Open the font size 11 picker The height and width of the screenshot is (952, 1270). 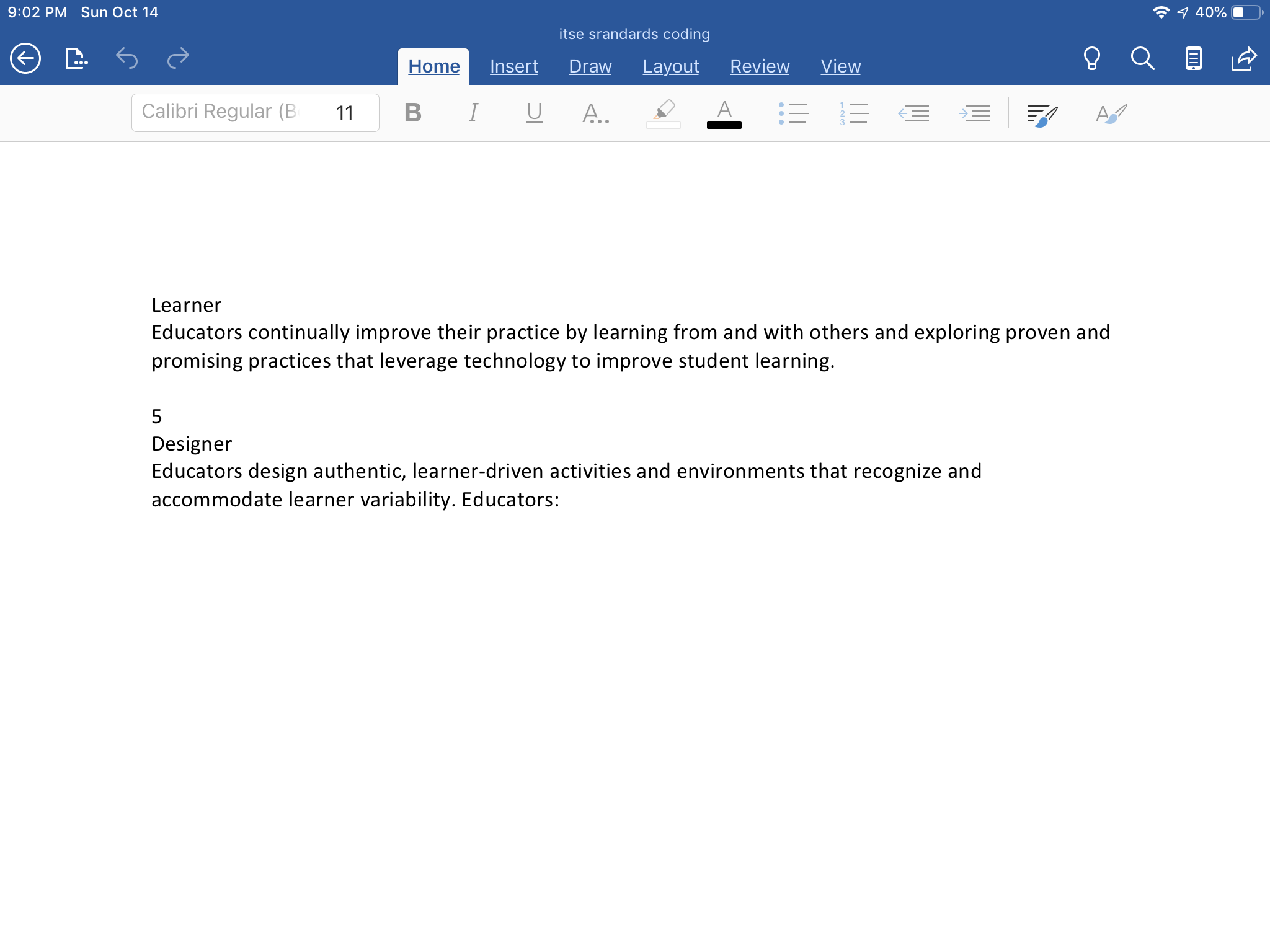[344, 113]
